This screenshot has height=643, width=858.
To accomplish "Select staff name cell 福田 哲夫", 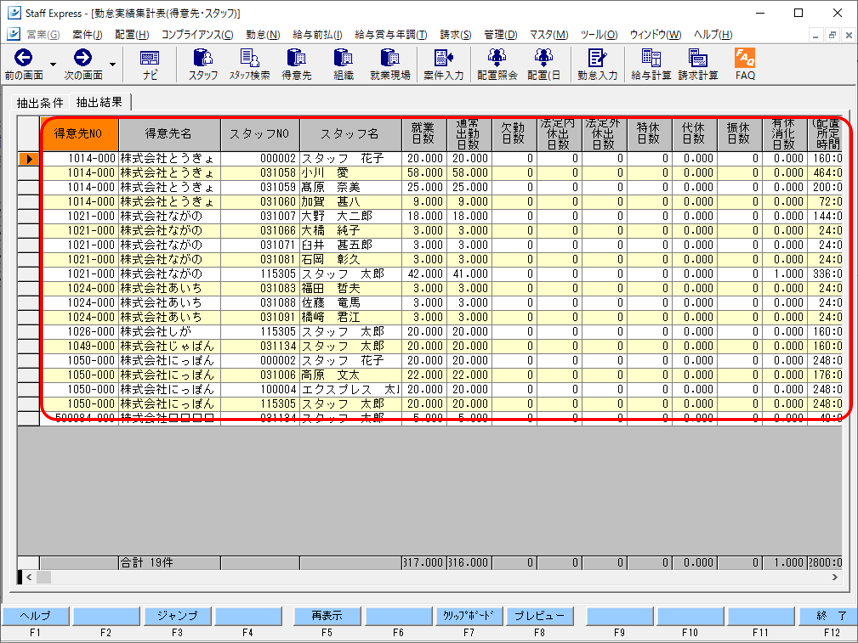I will [350, 288].
